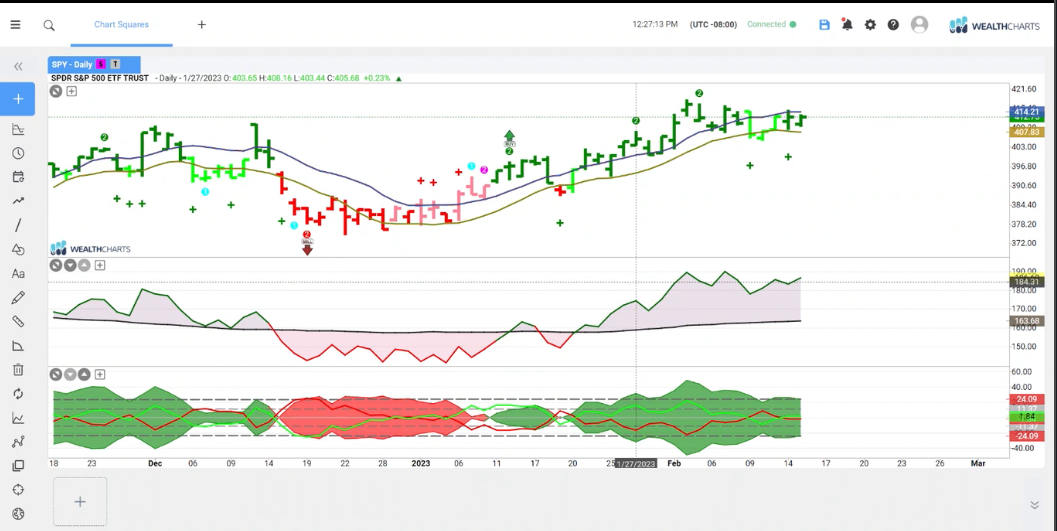Viewport: 1057px width, 531px height.
Task: Open the clock timeframe tool
Action: tap(18, 153)
